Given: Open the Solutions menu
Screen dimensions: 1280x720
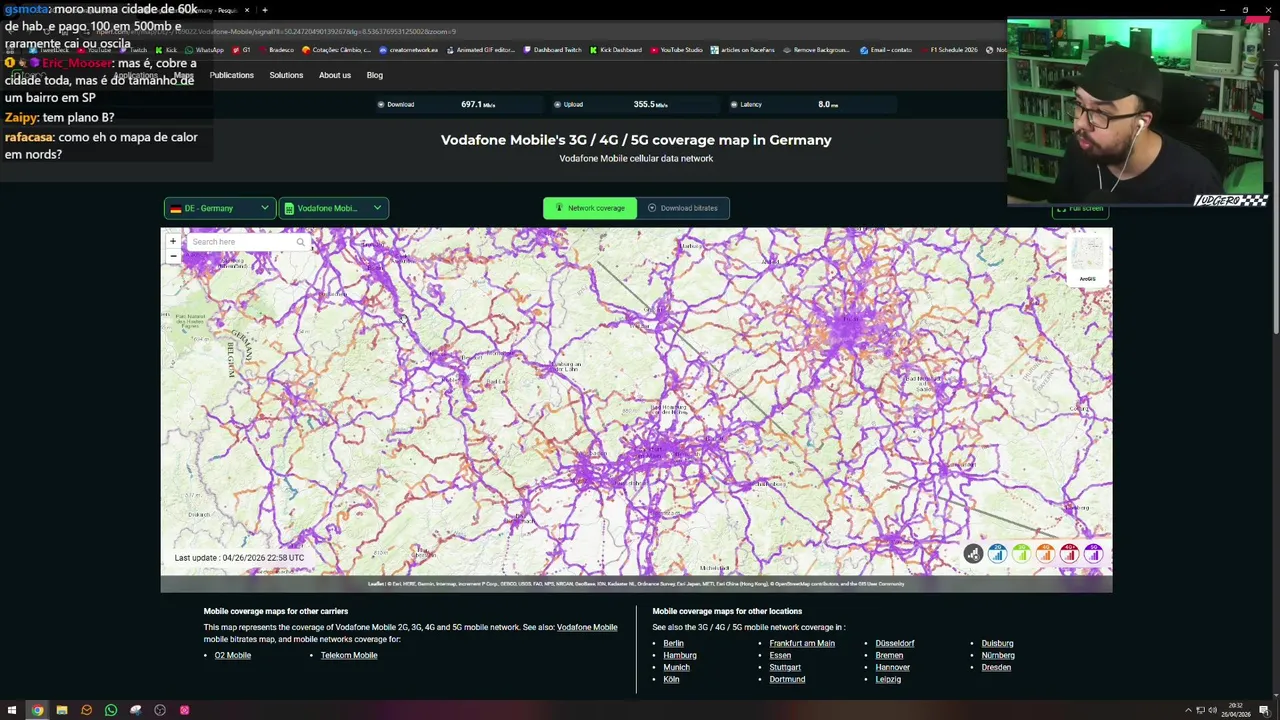Looking at the screenshot, I should (286, 75).
